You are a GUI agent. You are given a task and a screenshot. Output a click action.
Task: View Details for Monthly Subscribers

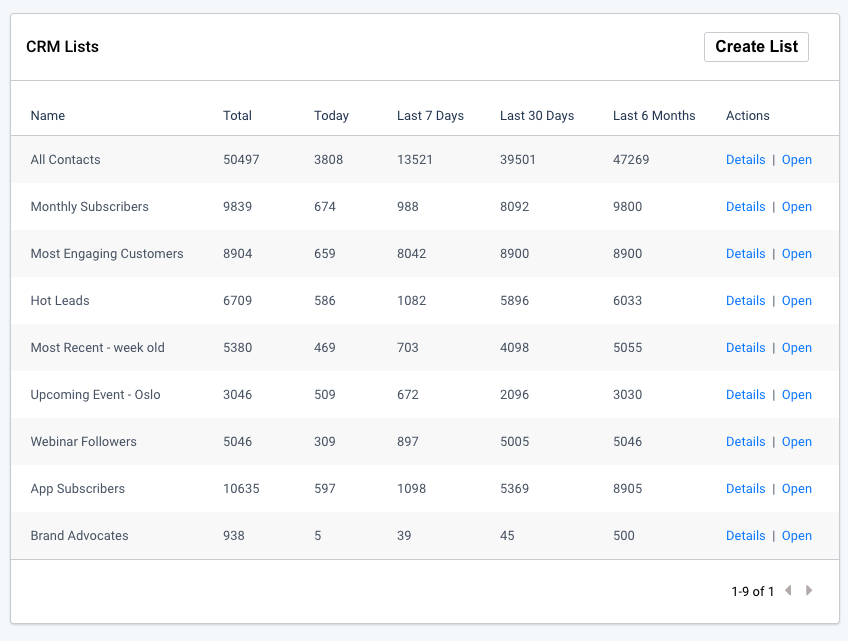(x=745, y=206)
